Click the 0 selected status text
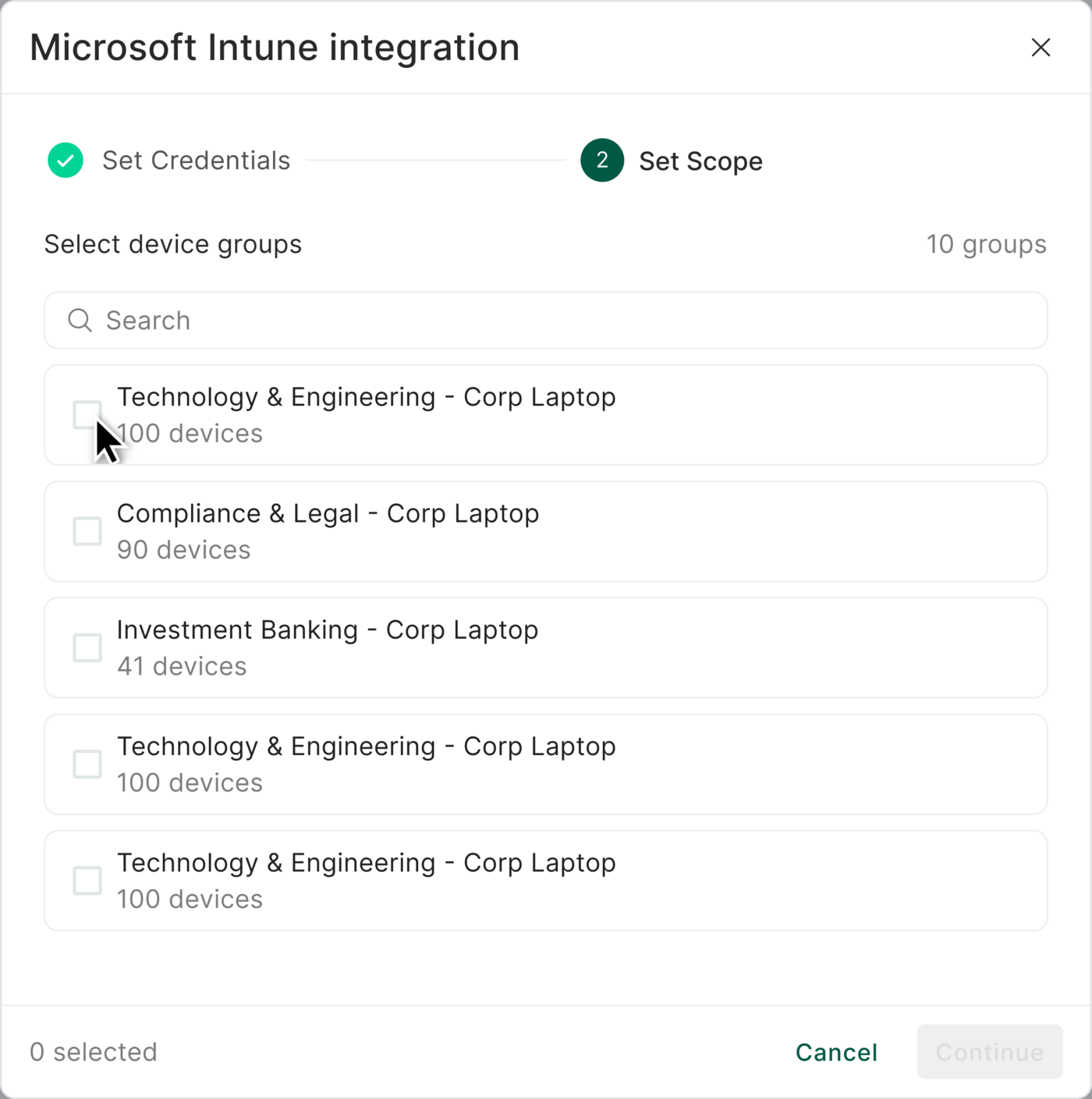Screen dimensions: 1092x1099 [x=94, y=1052]
